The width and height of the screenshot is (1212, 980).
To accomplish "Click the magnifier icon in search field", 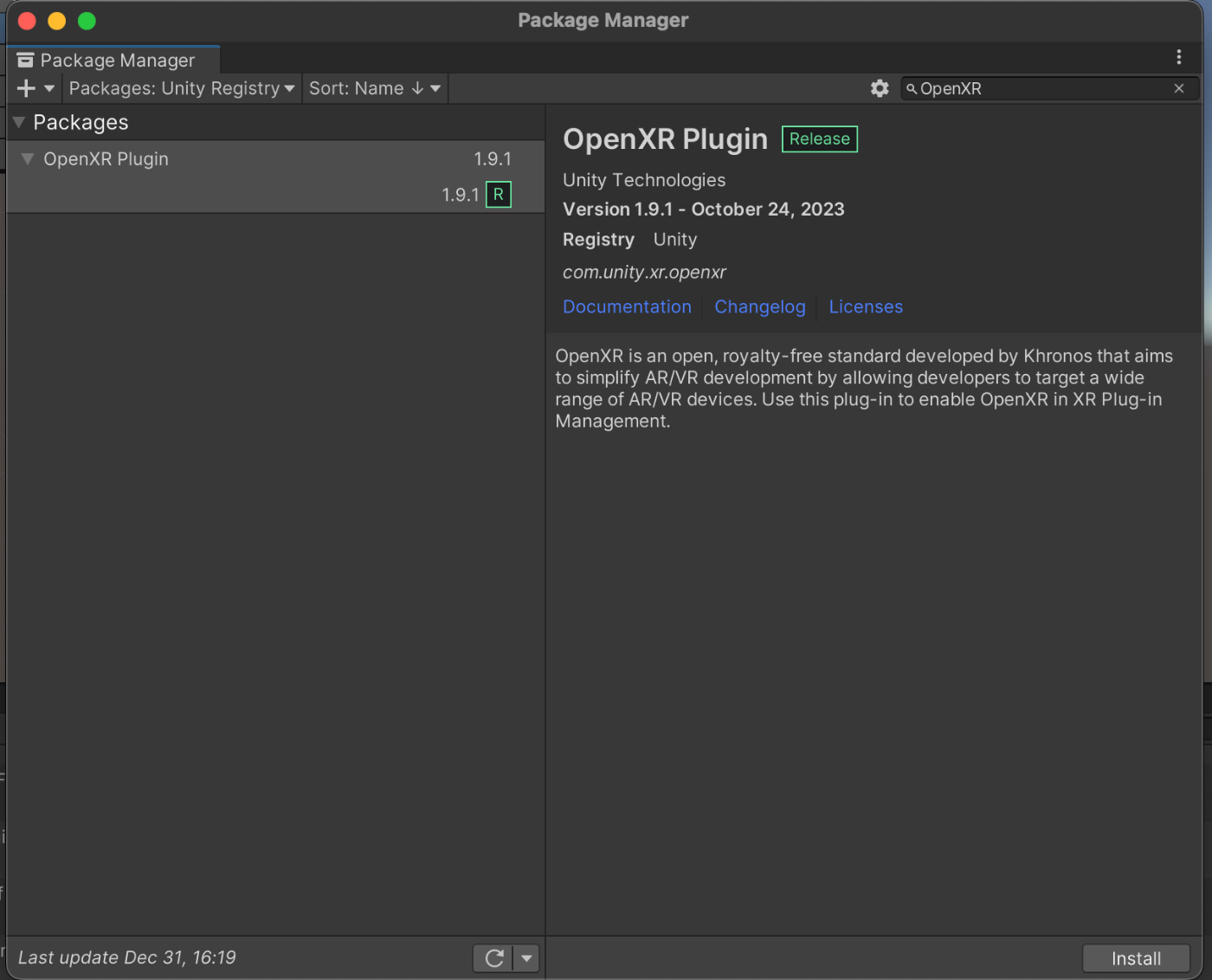I will [x=912, y=88].
